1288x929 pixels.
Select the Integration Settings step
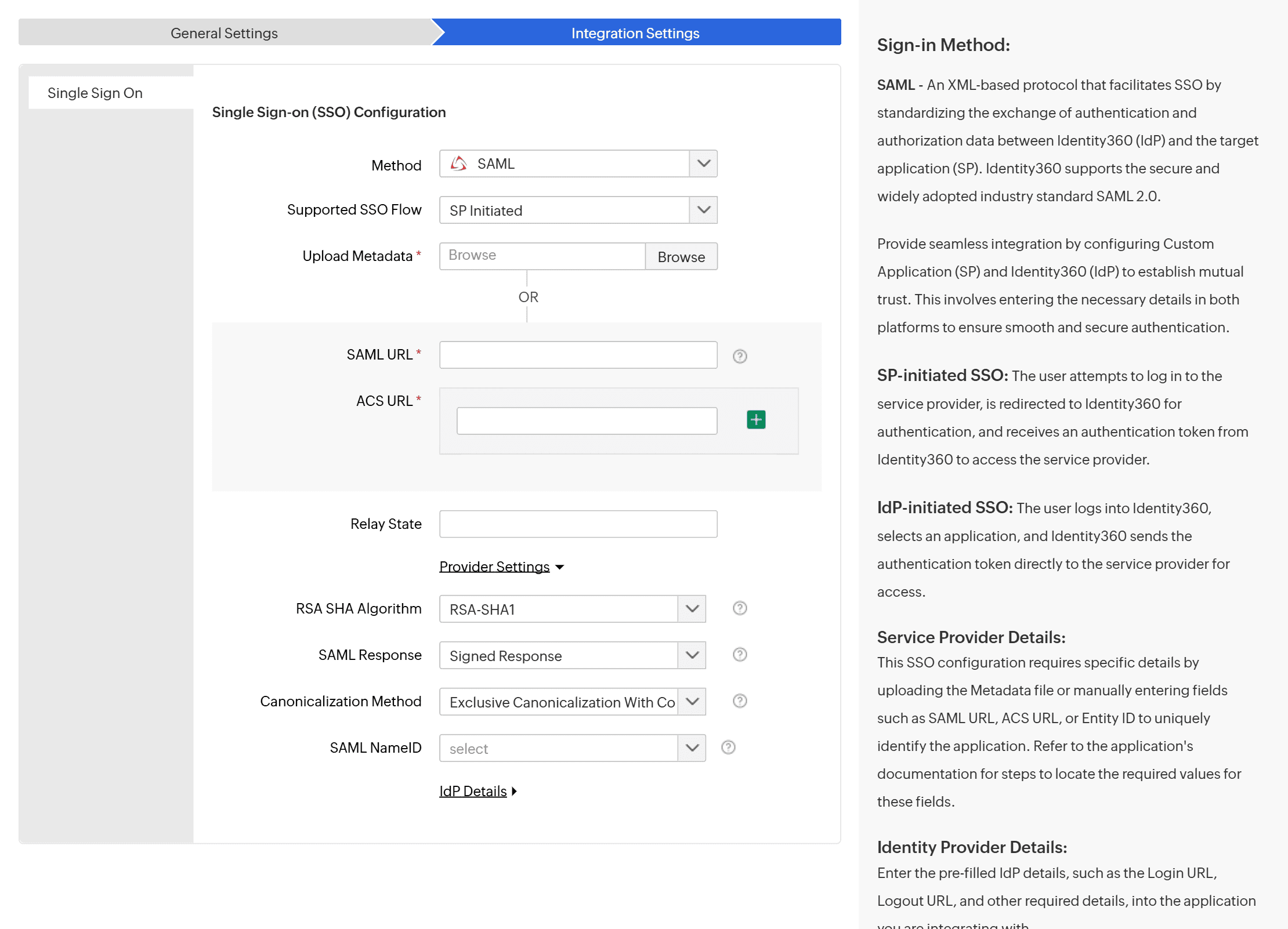[636, 32]
